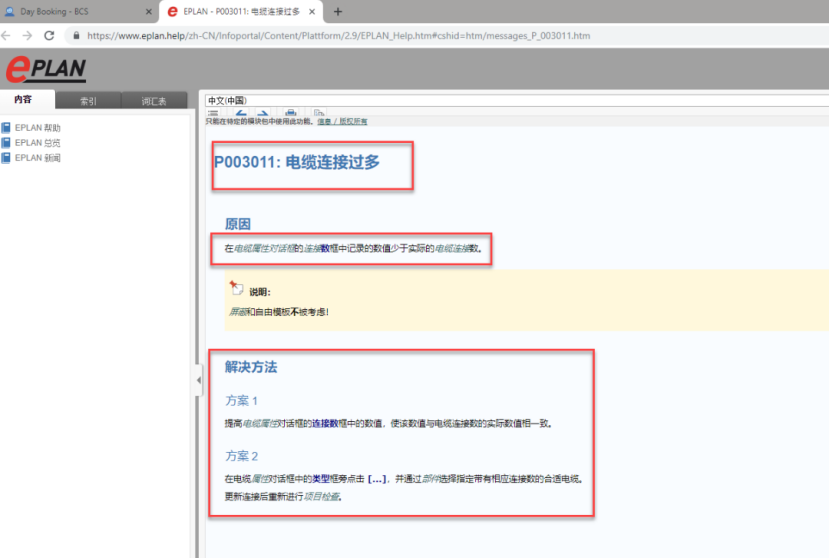Close the EPLAN P003011 tab

[312, 12]
